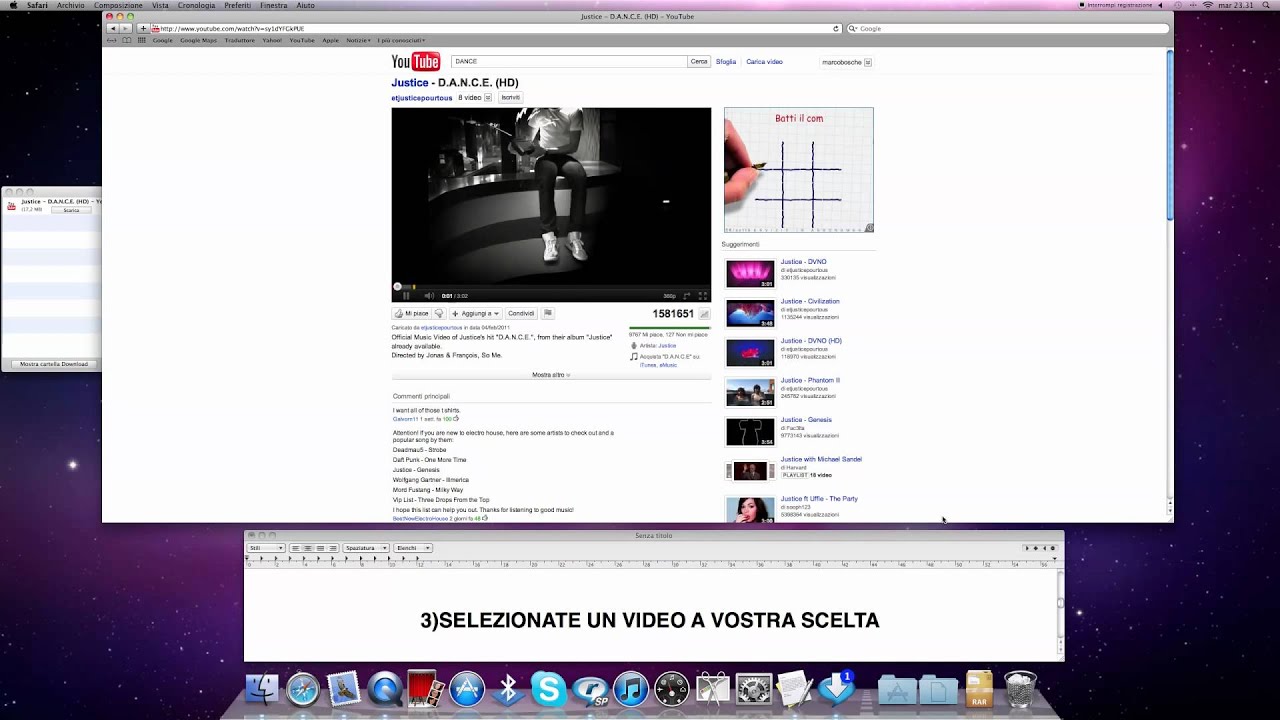Flag the video with the flag icon
Viewport: 1280px width, 720px height.
tap(547, 313)
